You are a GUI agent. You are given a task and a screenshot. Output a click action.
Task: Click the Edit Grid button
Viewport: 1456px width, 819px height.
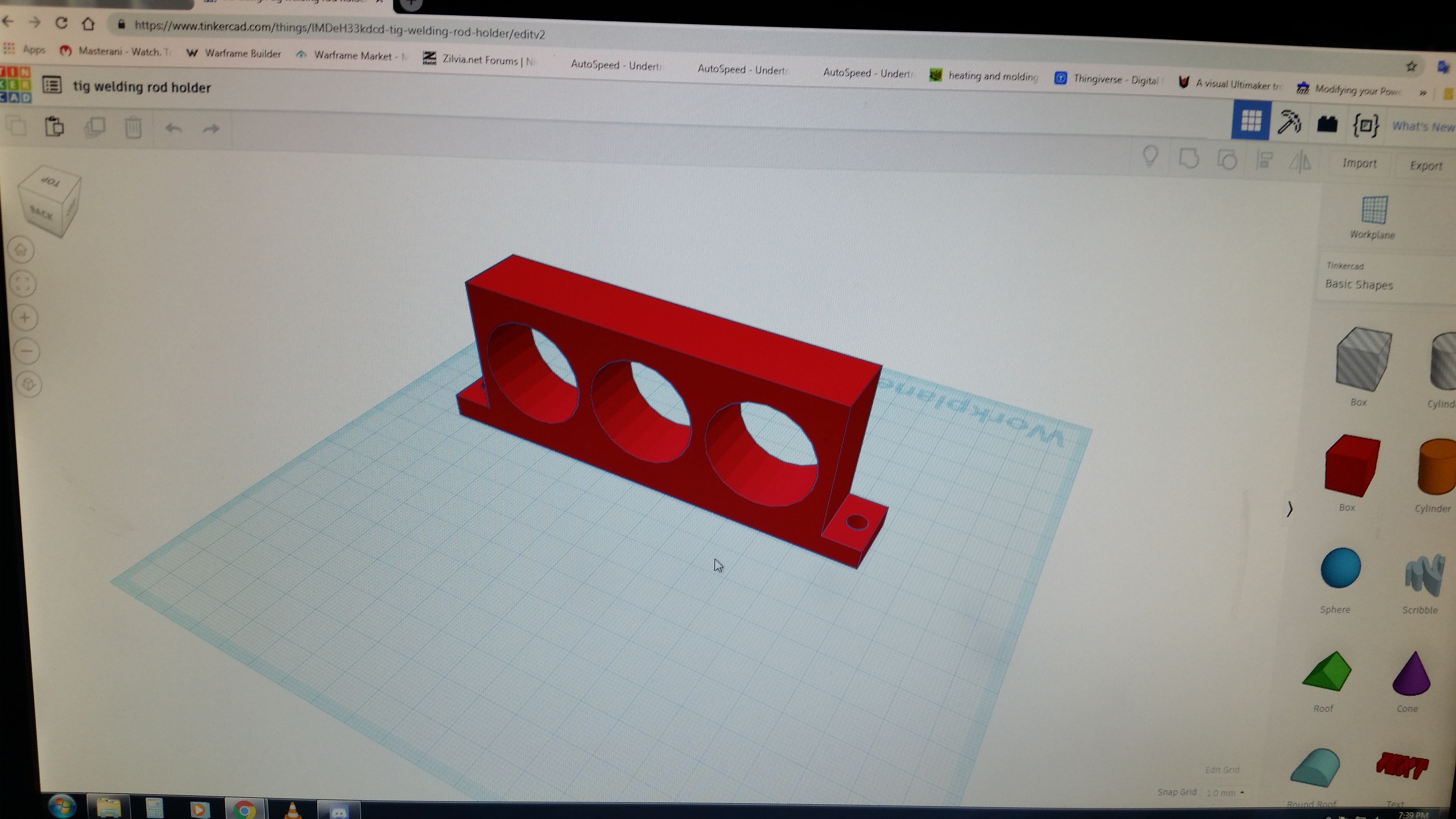point(1222,770)
